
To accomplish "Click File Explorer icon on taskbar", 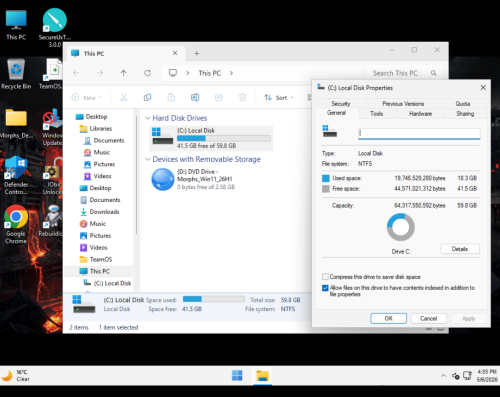I will pyautogui.click(x=262, y=376).
